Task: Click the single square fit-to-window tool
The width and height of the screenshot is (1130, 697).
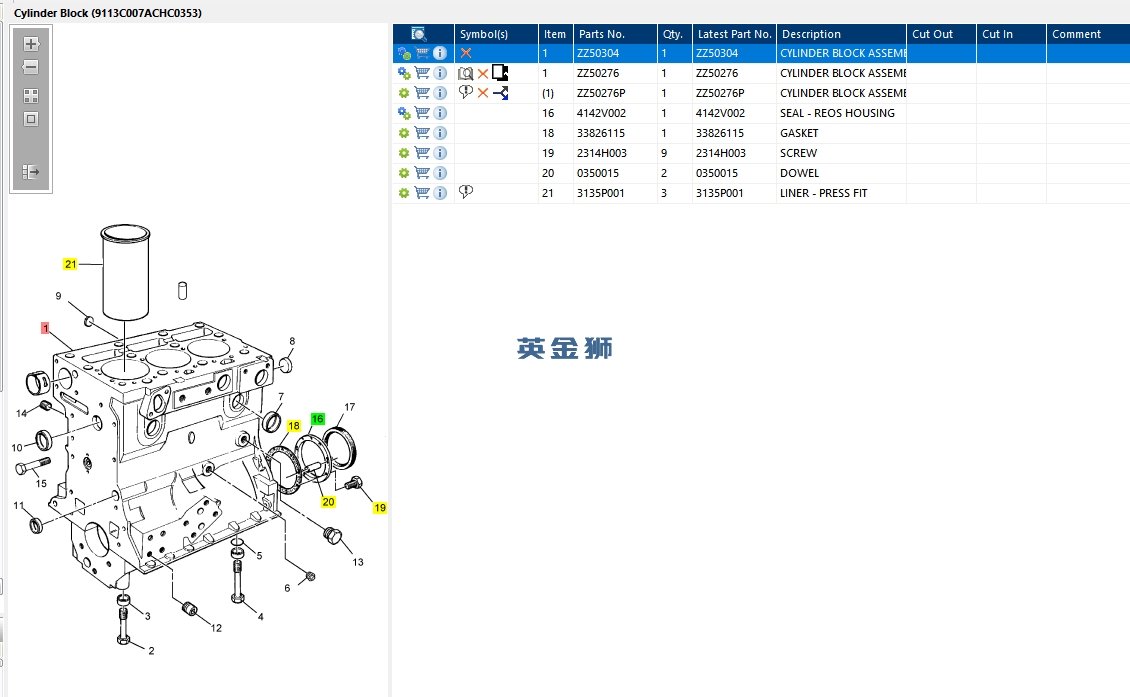Action: click(x=31, y=120)
